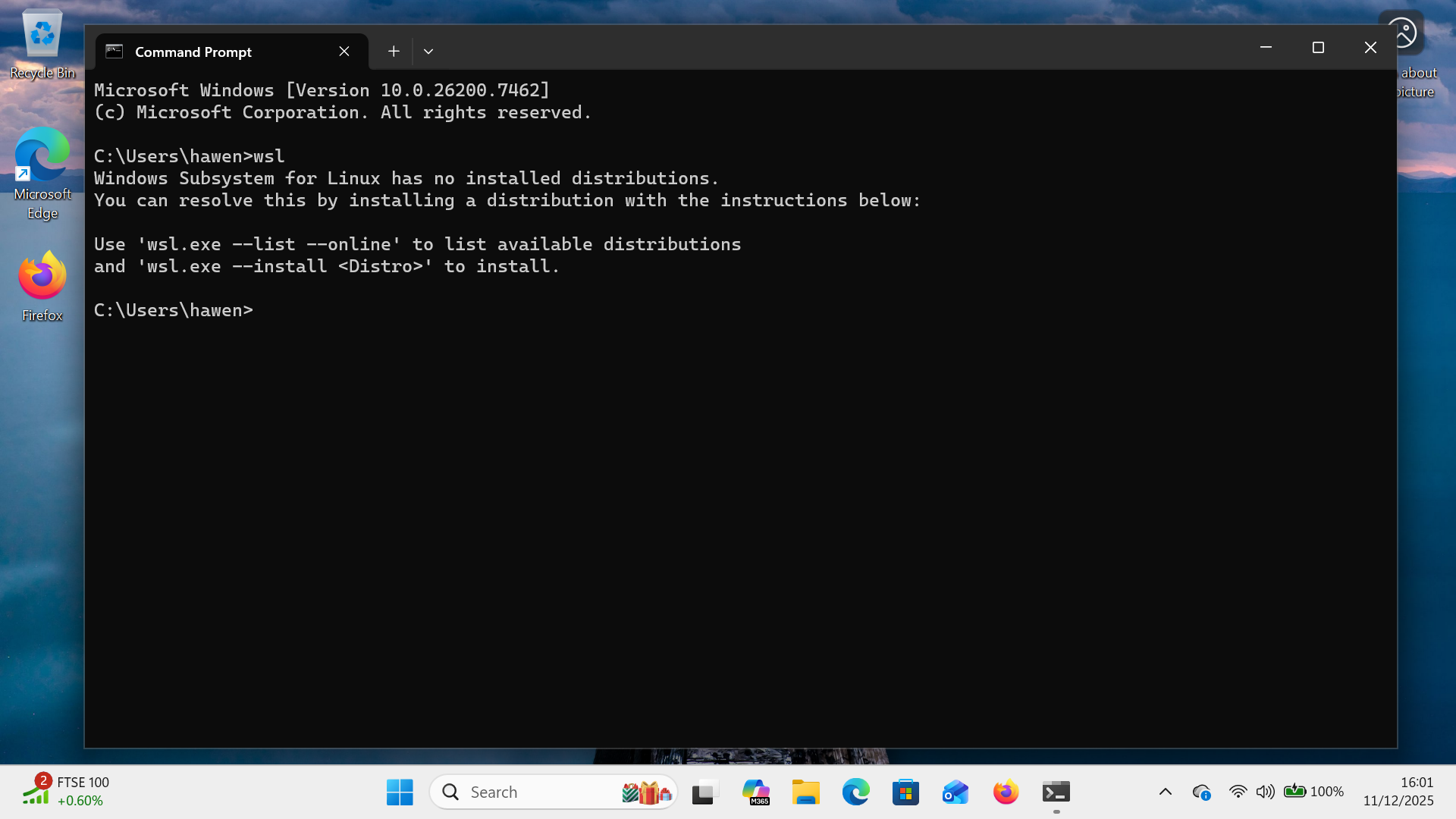Open the Windows Start menu

[400, 792]
